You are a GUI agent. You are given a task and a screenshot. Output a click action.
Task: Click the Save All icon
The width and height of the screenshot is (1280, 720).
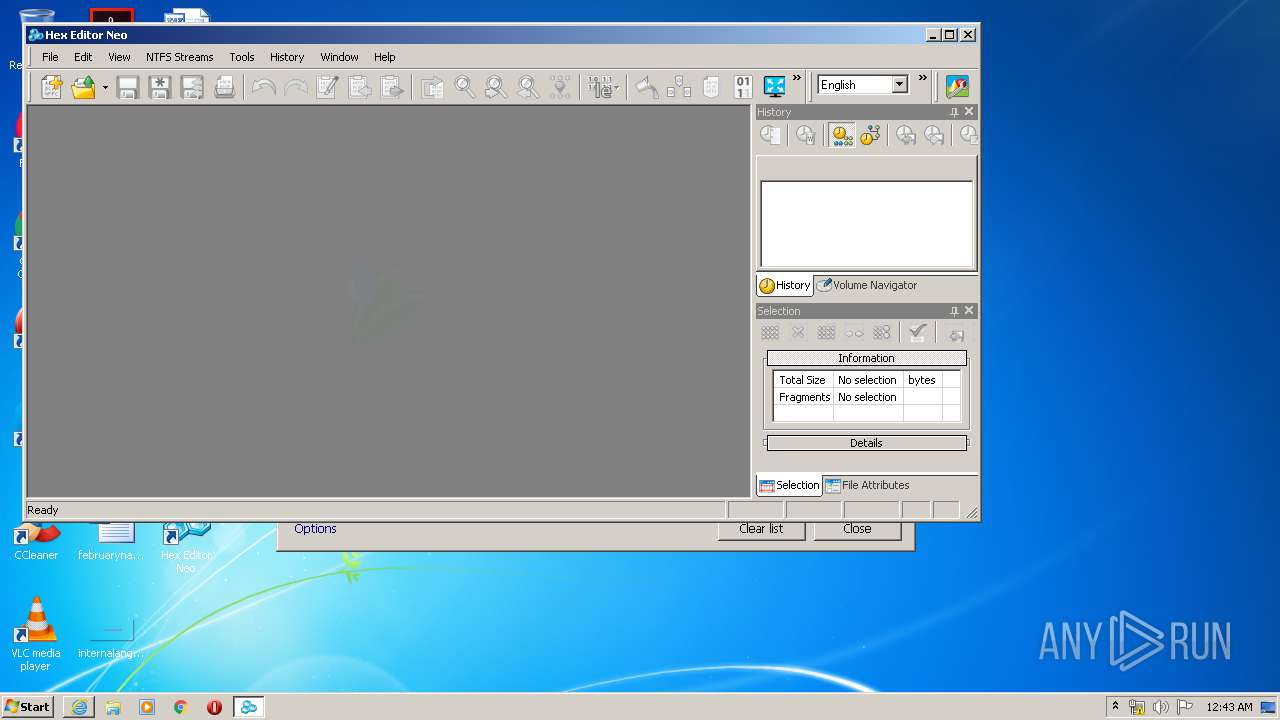click(191, 87)
